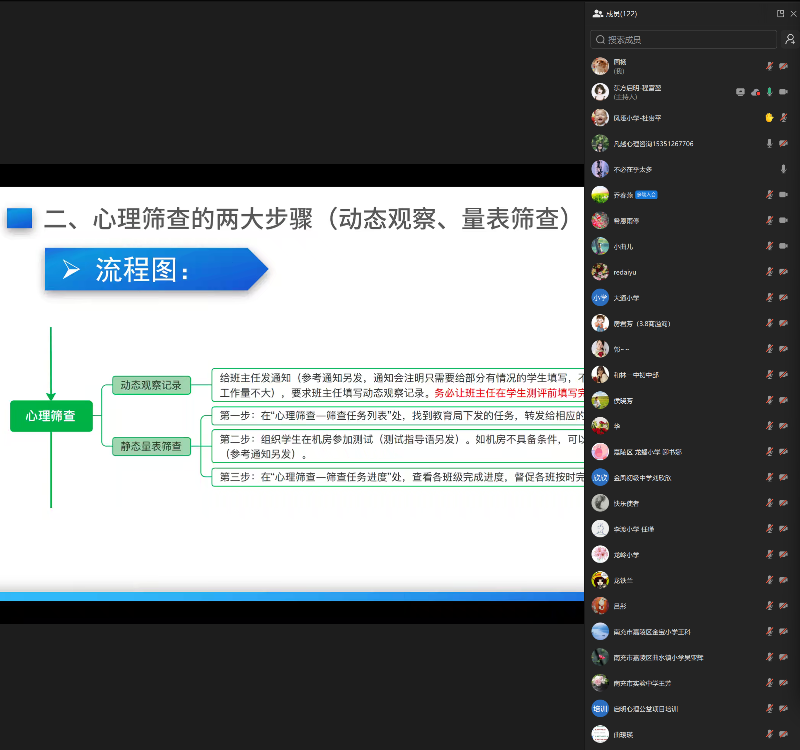800x750 pixels.
Task: Click the add participant icon beside the search bar
Action: coord(791,40)
